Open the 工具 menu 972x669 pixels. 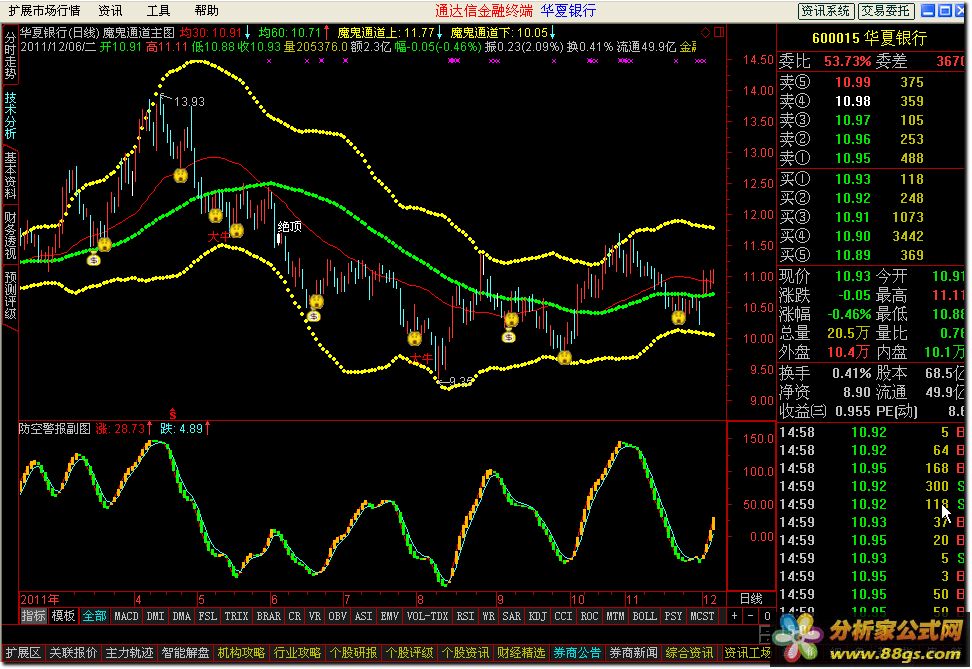pyautogui.click(x=158, y=11)
